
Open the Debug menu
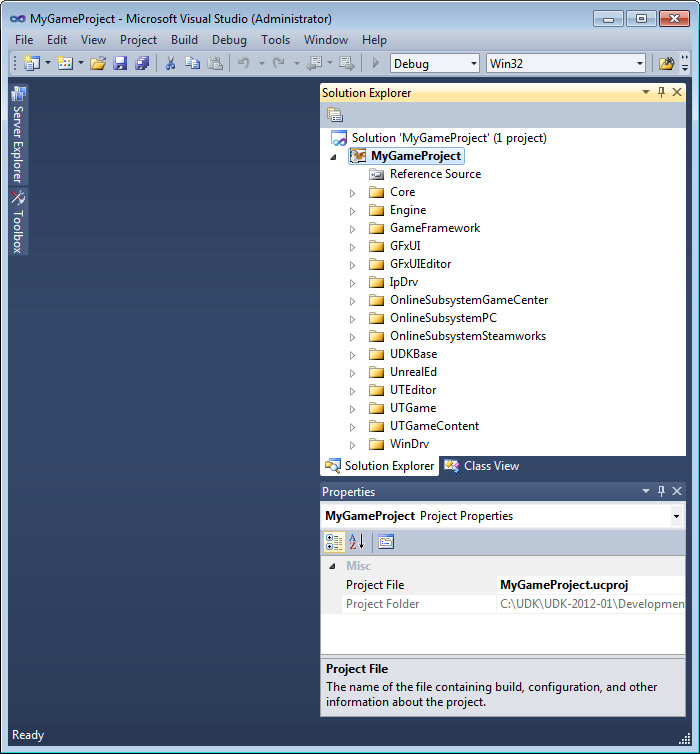click(x=229, y=40)
